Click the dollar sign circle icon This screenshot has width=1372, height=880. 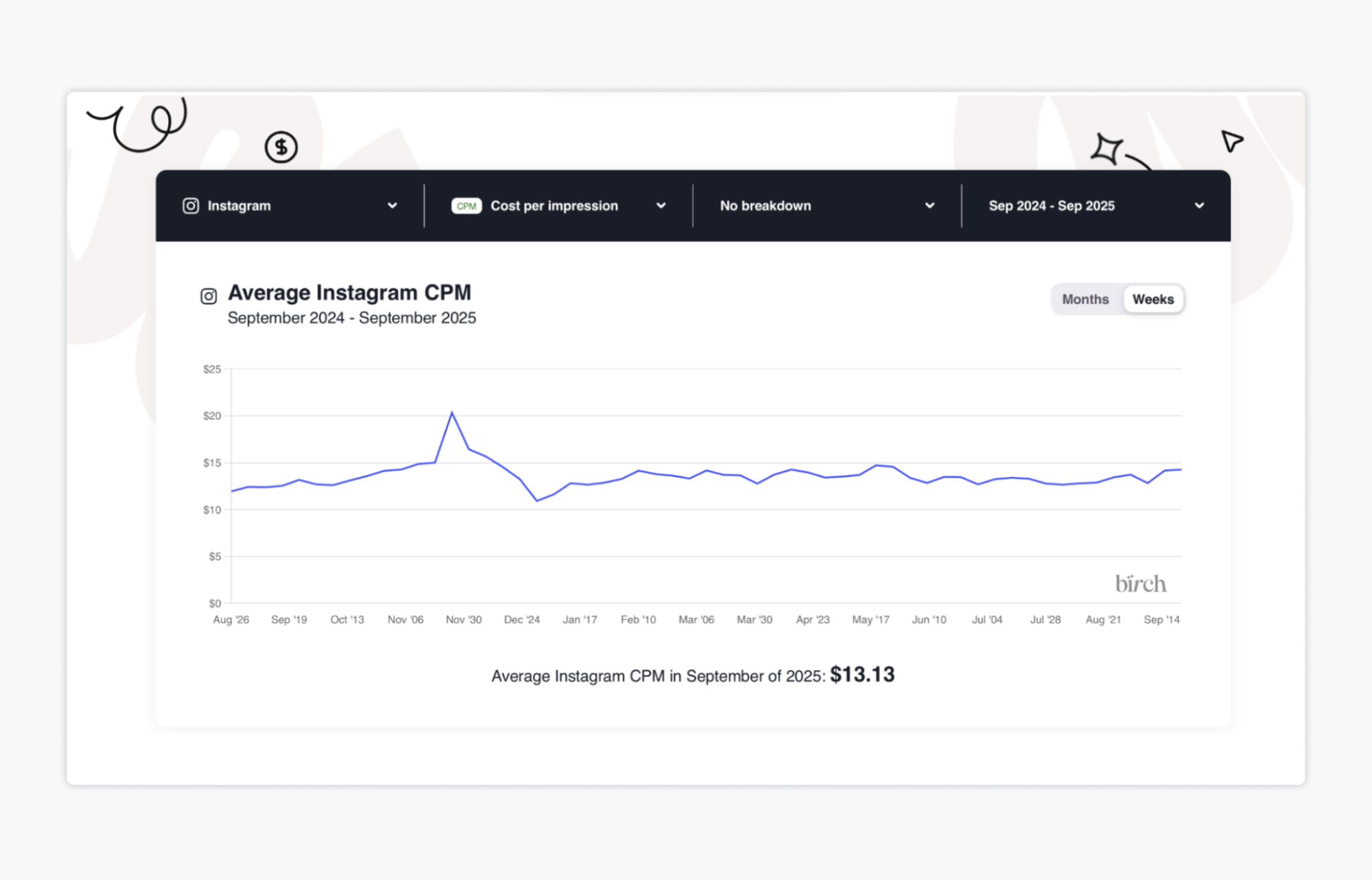281,147
